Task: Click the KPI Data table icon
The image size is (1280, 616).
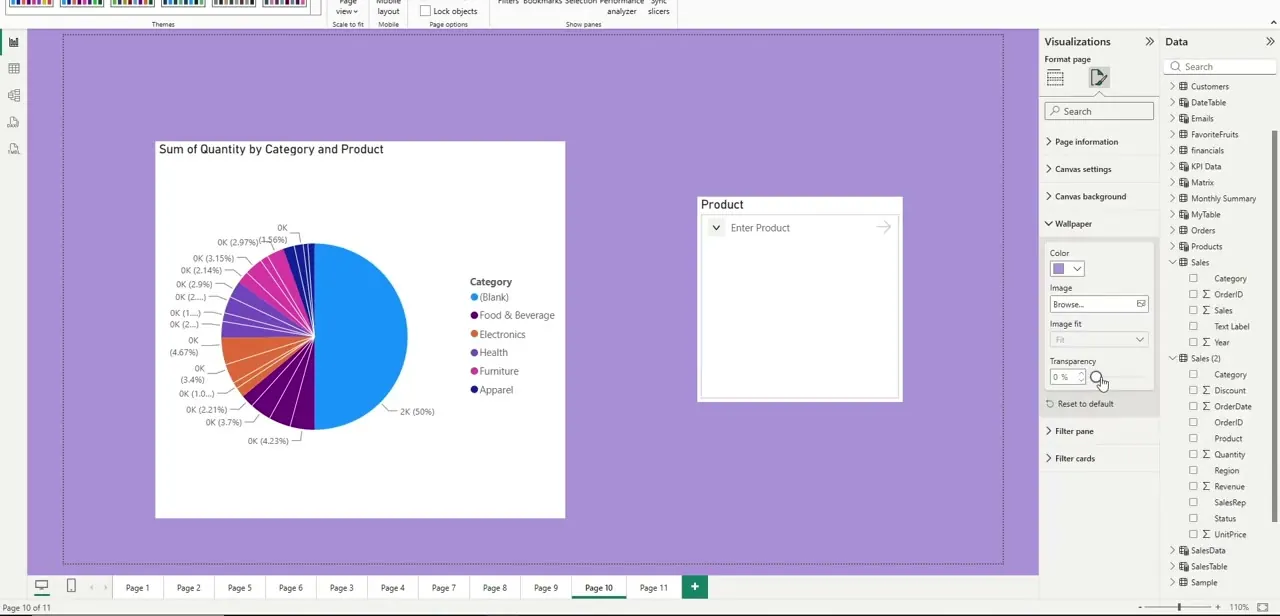Action: [x=1184, y=167]
